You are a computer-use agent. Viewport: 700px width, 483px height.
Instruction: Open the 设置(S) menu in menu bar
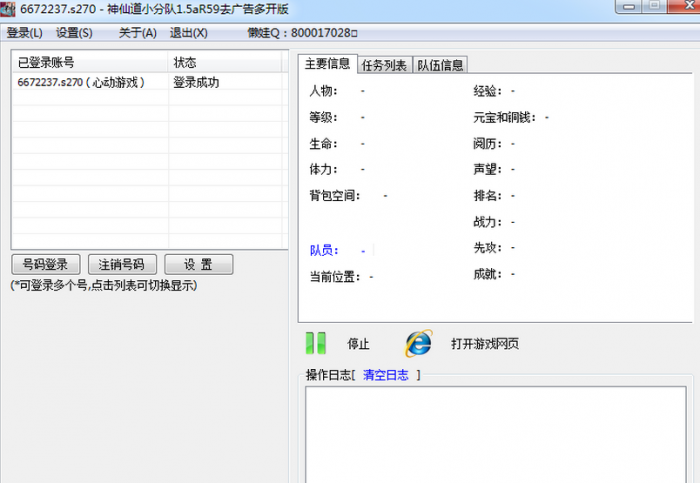click(74, 32)
